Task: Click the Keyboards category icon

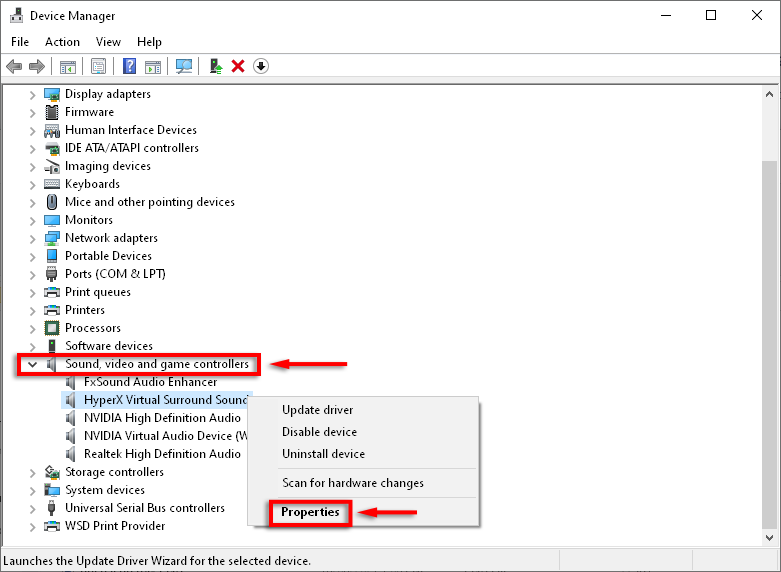Action: coord(52,184)
